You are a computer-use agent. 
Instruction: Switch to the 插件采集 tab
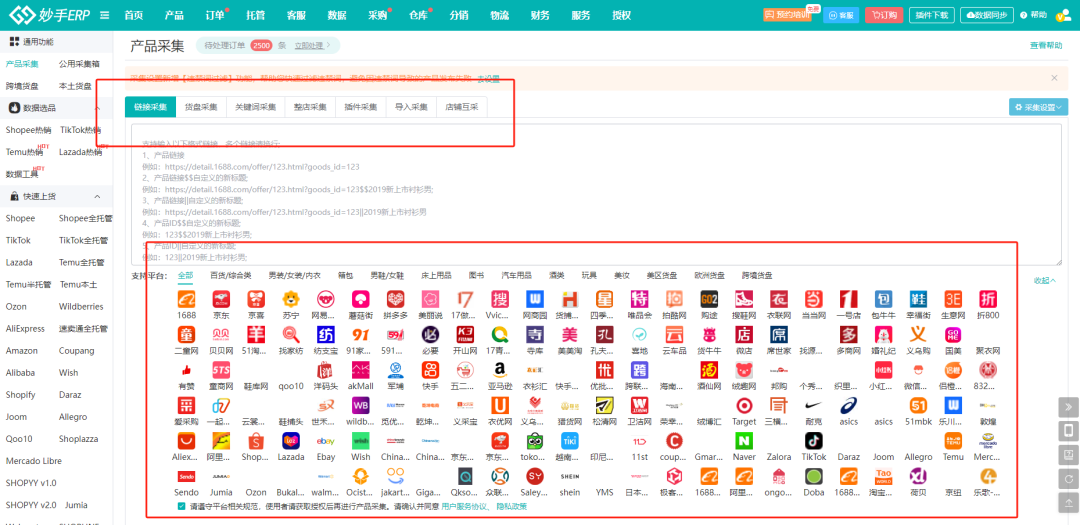coord(361,107)
